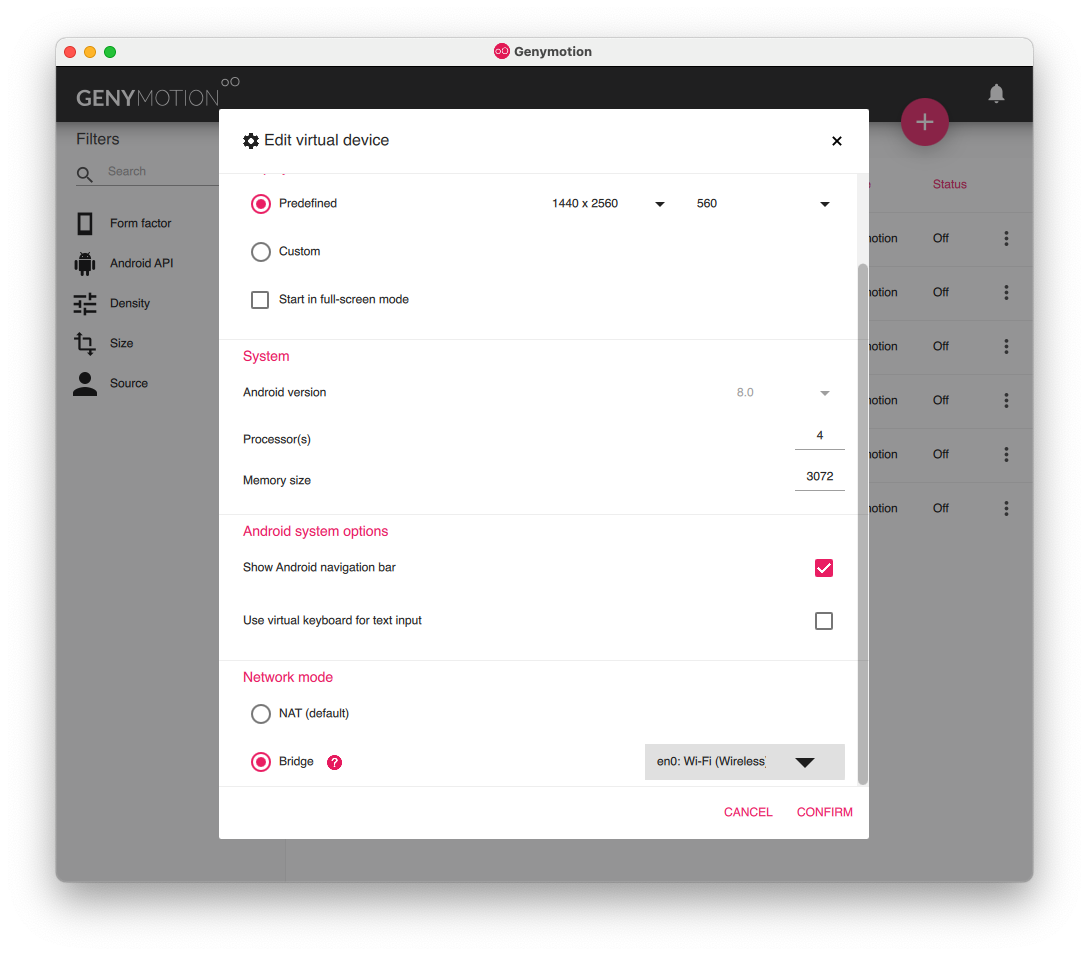Viewport: 1089px width, 956px height.
Task: Click the gear icon beside Edit virtual device
Action: tap(251, 141)
